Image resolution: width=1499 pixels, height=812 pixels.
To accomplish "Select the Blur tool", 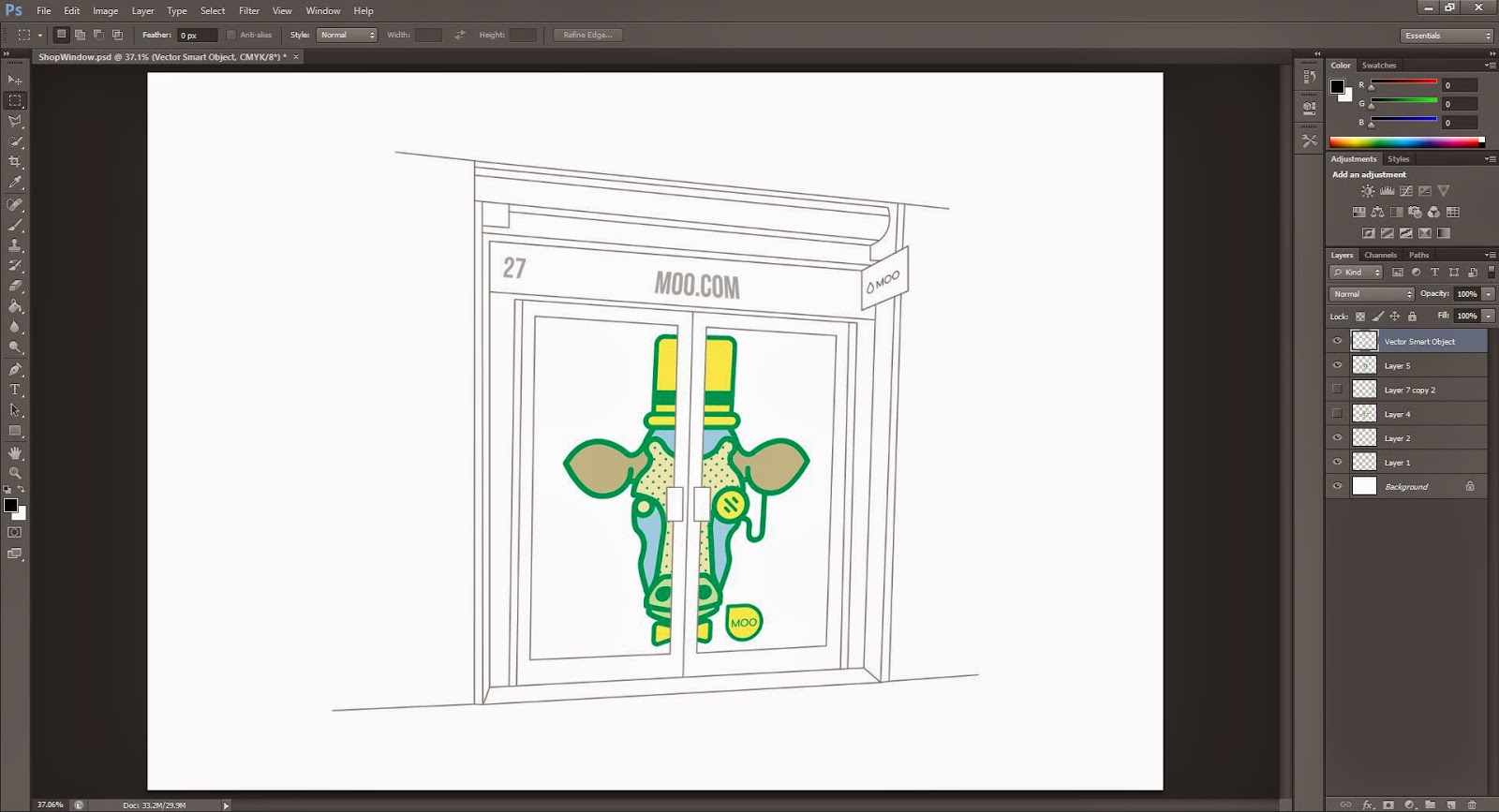I will point(15,327).
